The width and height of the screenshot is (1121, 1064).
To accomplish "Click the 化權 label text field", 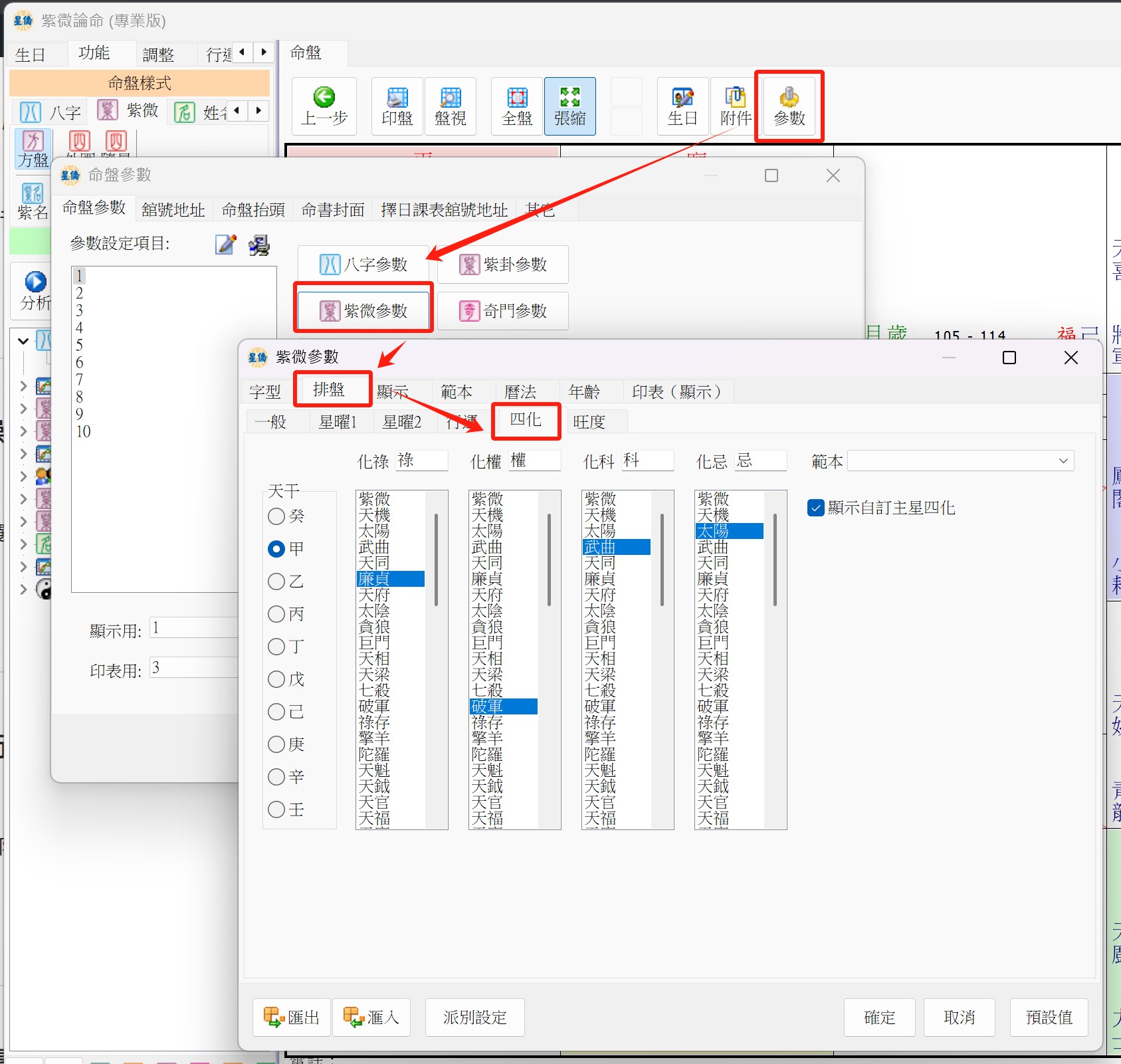I will click(536, 461).
